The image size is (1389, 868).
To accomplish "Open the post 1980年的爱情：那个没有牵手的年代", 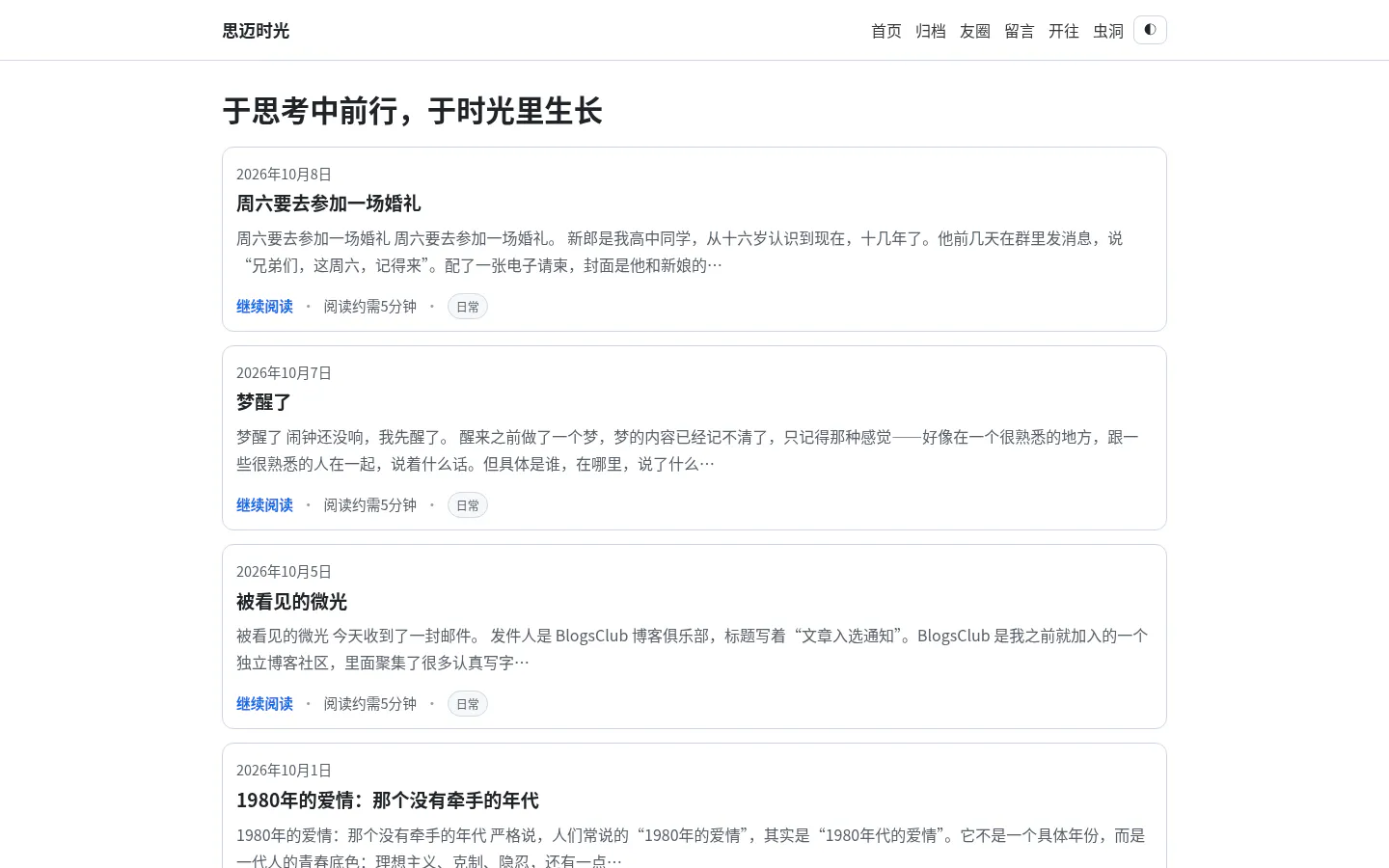I will (388, 800).
